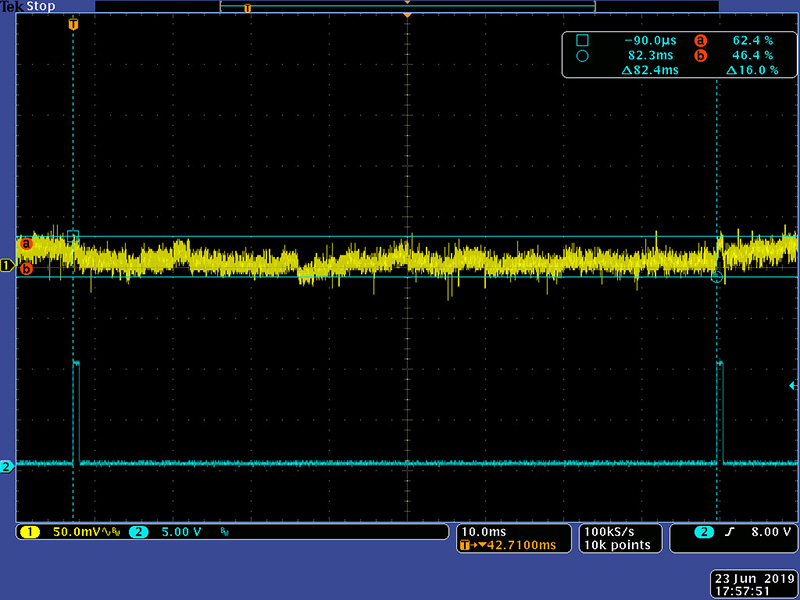Click the yellow channel 1 badge in bottom bar
This screenshot has width=800, height=600.
[x=29, y=532]
